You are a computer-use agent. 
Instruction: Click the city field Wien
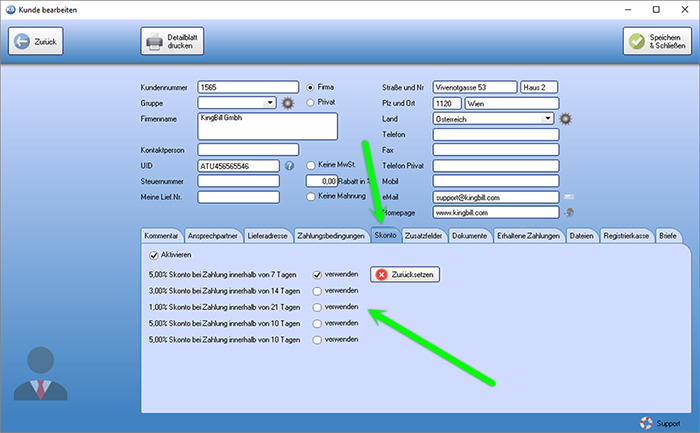512,104
